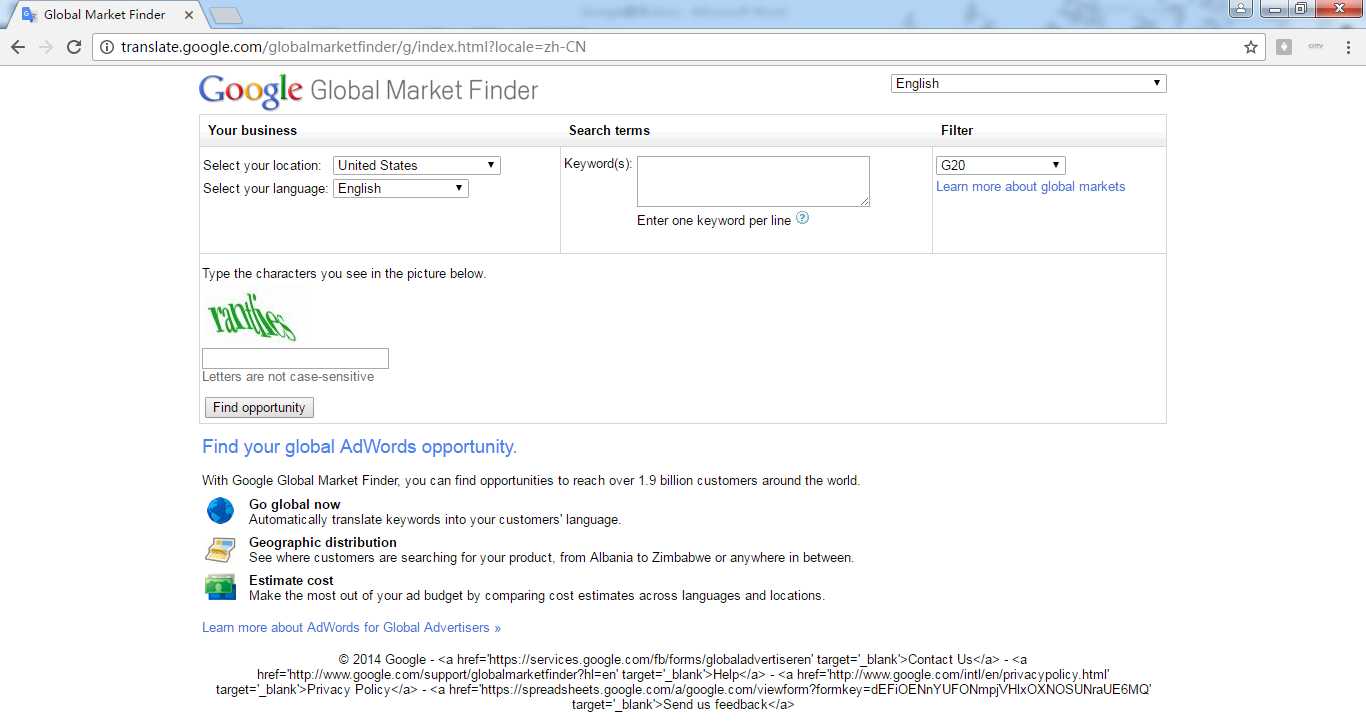Click the browser forward arrow
Viewport: 1366px width, 721px height.
coord(46,47)
